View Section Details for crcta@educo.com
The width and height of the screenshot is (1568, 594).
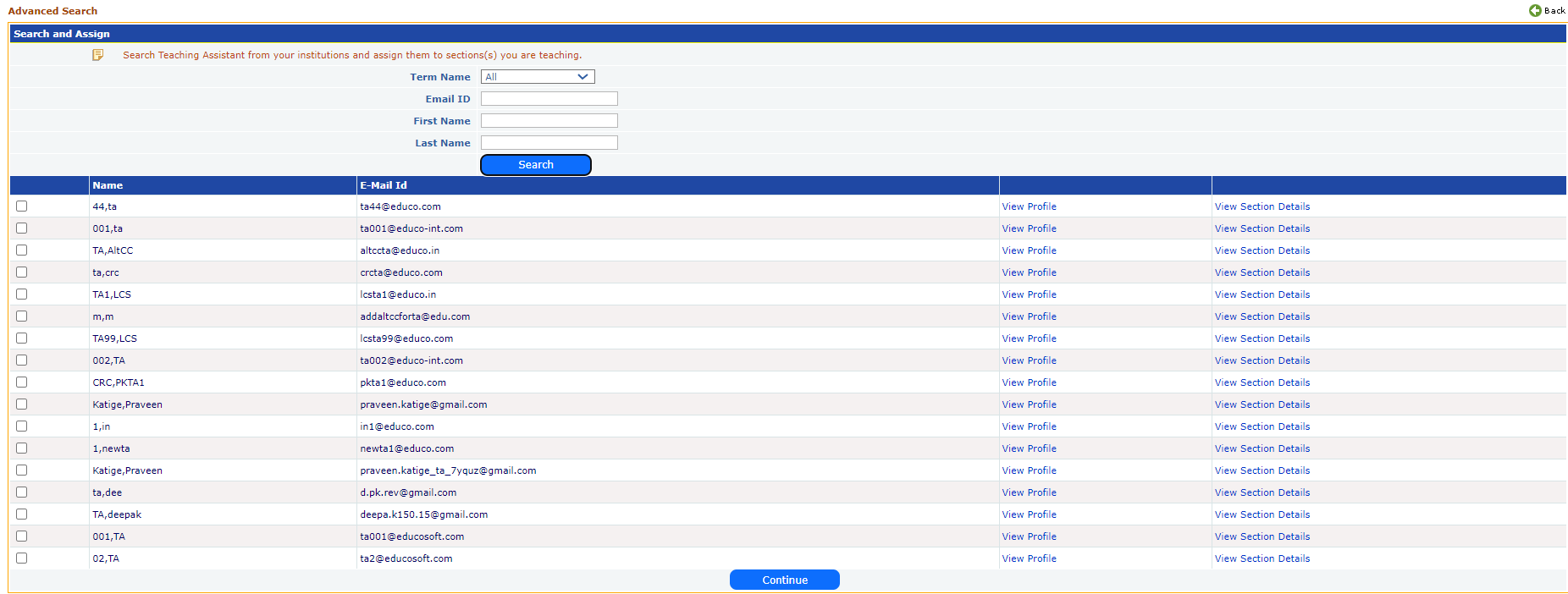pyautogui.click(x=1262, y=272)
